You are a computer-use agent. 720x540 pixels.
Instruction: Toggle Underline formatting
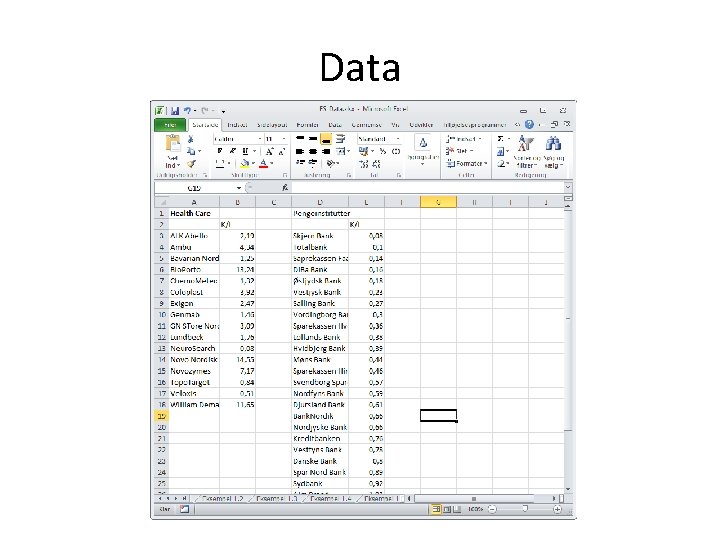[x=245, y=151]
